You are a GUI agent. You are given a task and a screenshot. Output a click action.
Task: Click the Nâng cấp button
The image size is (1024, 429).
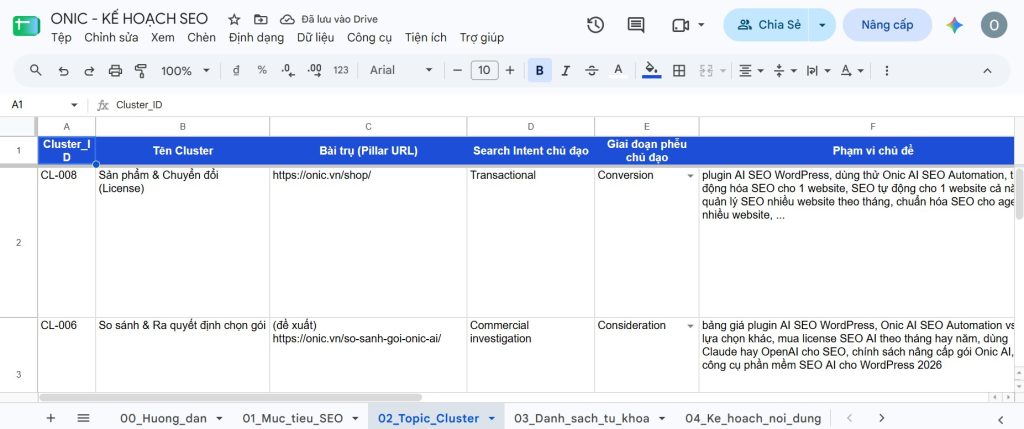pos(887,25)
